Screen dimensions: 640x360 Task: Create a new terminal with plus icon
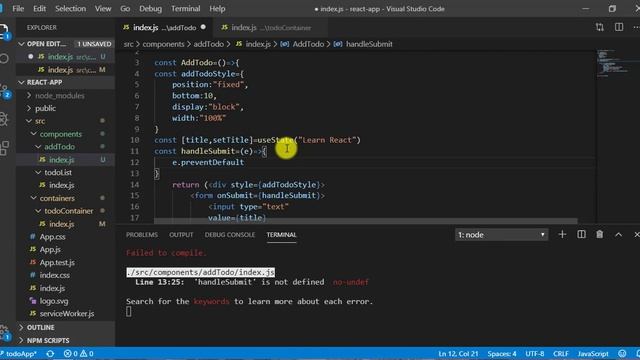562,234
